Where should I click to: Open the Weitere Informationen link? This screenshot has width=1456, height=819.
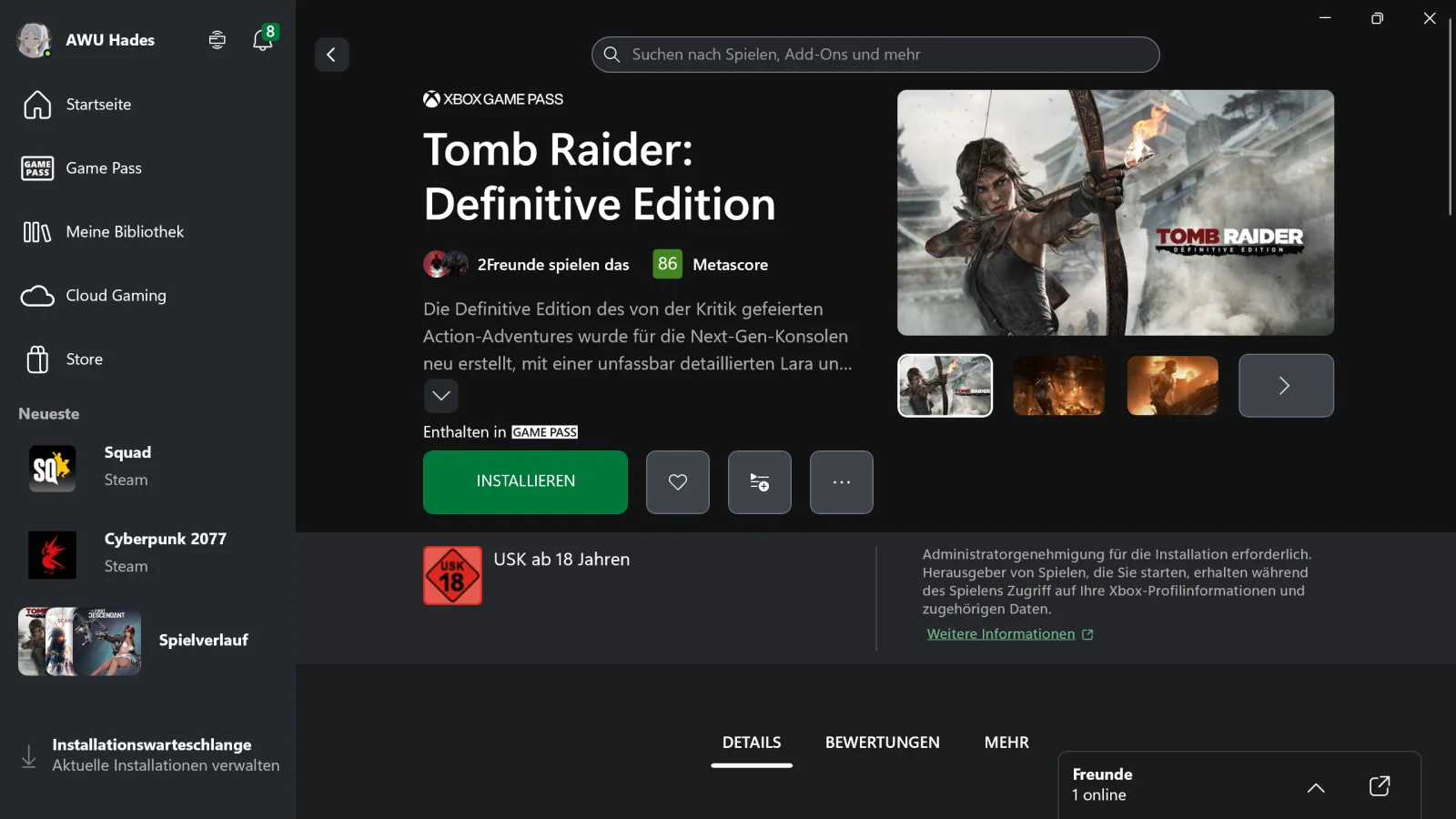(x=1010, y=634)
